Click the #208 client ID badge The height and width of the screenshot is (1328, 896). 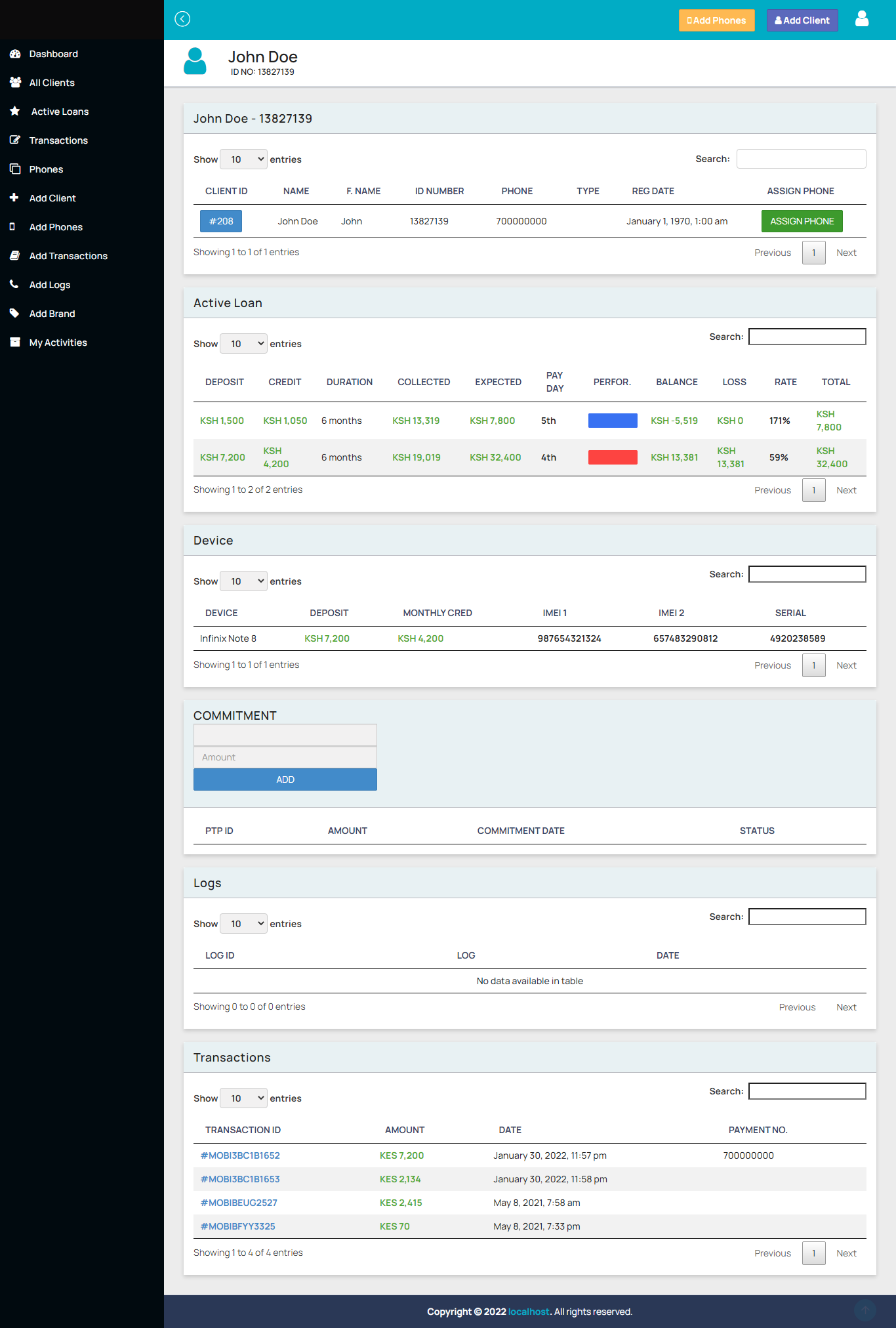[221, 221]
